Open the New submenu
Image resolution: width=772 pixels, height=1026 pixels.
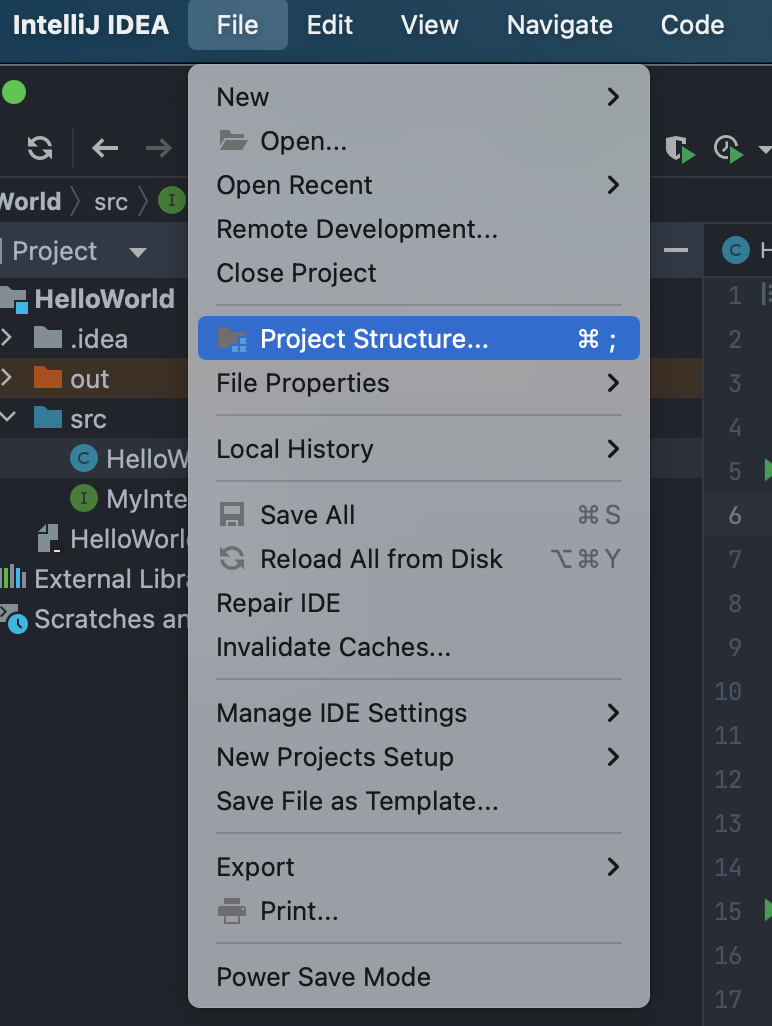(x=419, y=97)
